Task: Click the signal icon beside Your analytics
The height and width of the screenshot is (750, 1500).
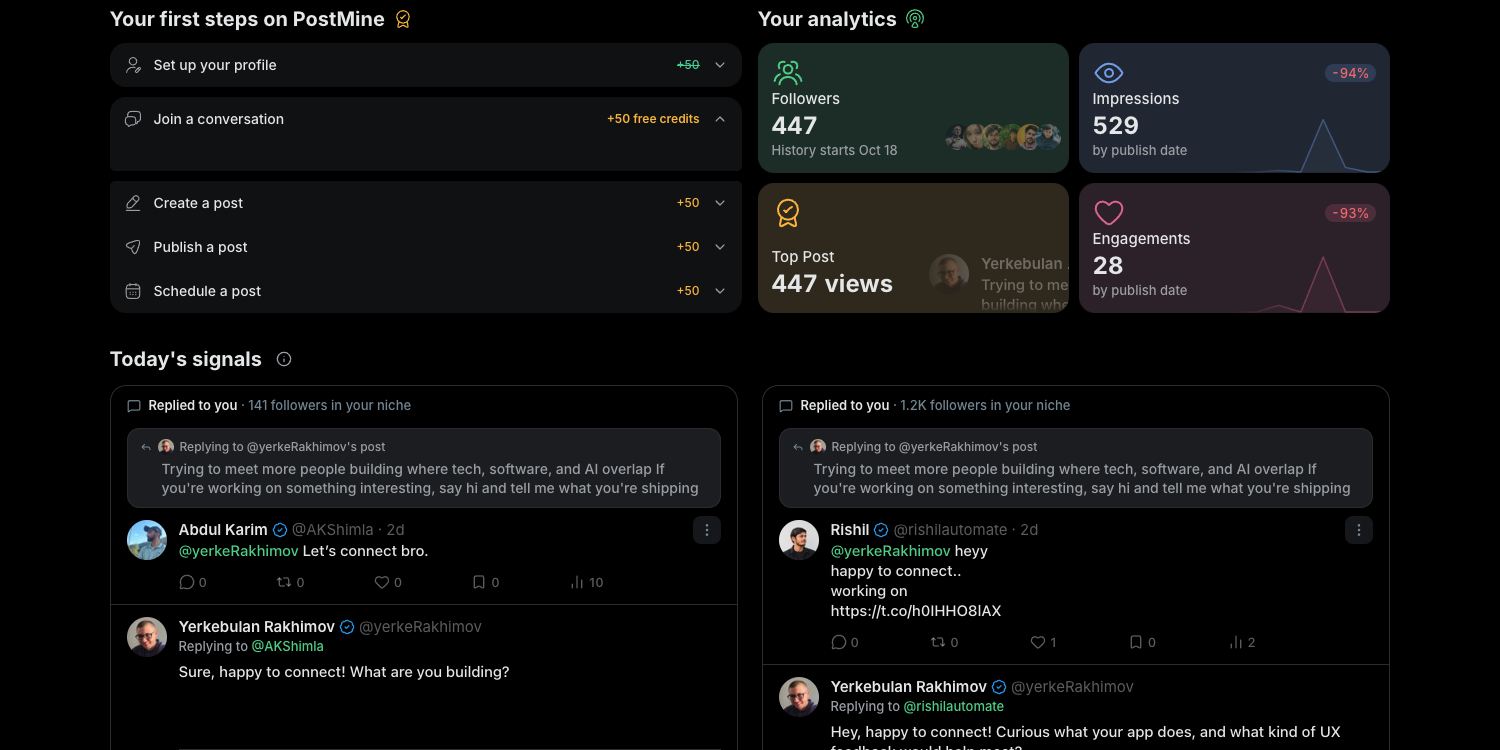Action: click(914, 19)
